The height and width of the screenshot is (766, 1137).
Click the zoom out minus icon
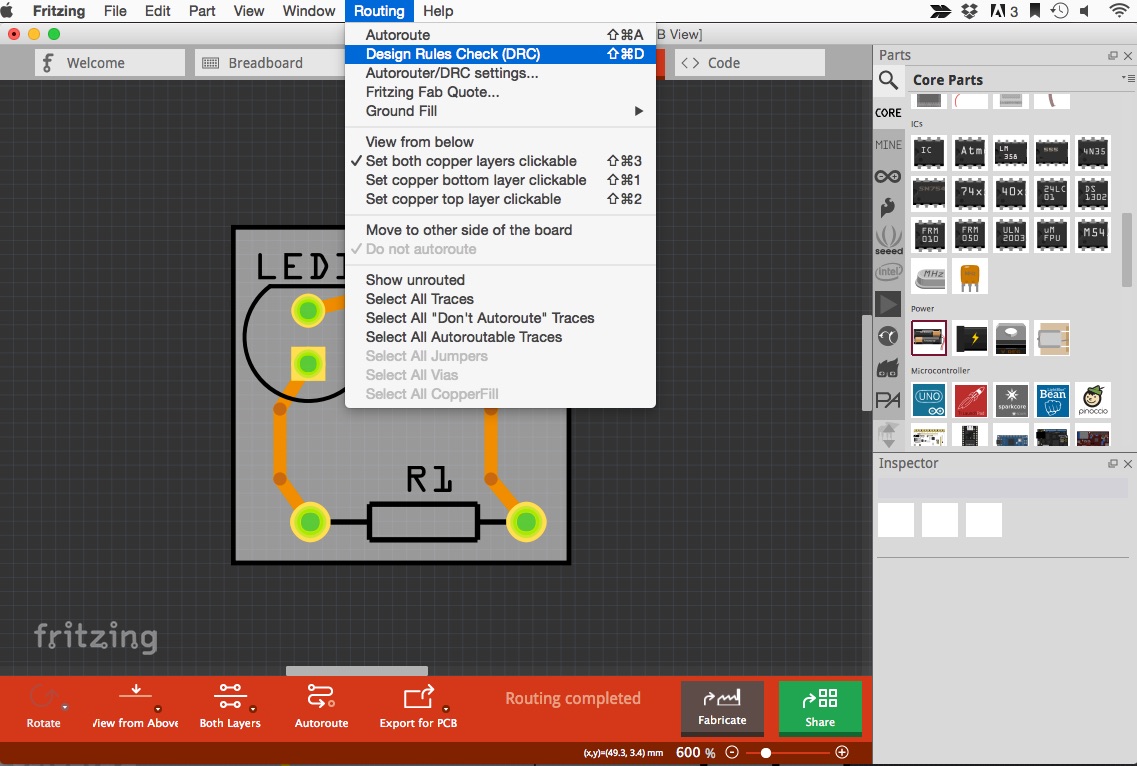pyautogui.click(x=732, y=752)
